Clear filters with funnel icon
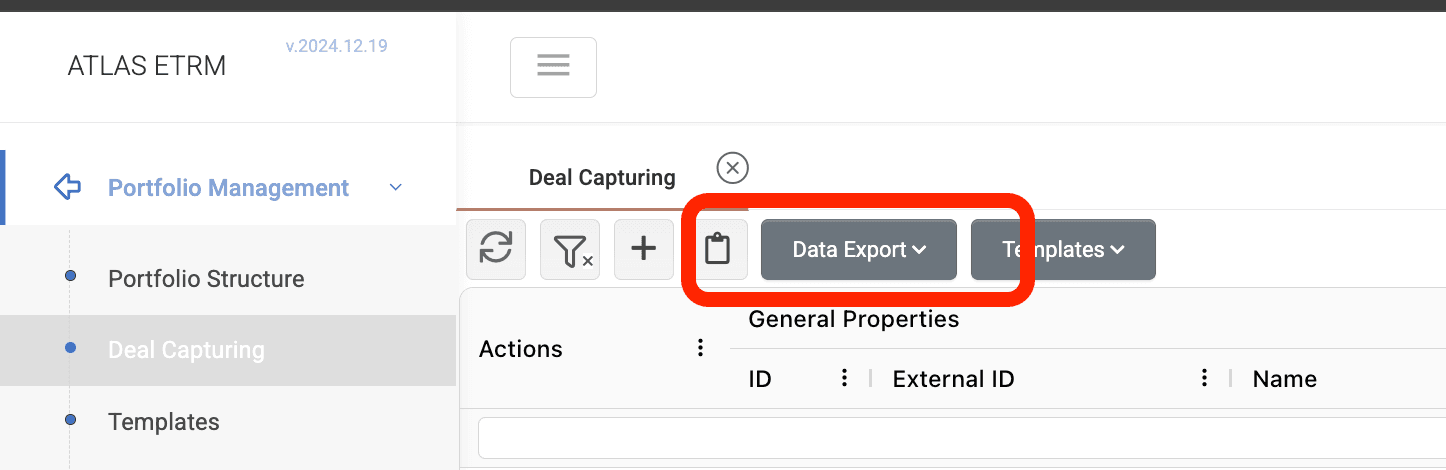Image resolution: width=1446 pixels, height=470 pixels. pos(570,249)
